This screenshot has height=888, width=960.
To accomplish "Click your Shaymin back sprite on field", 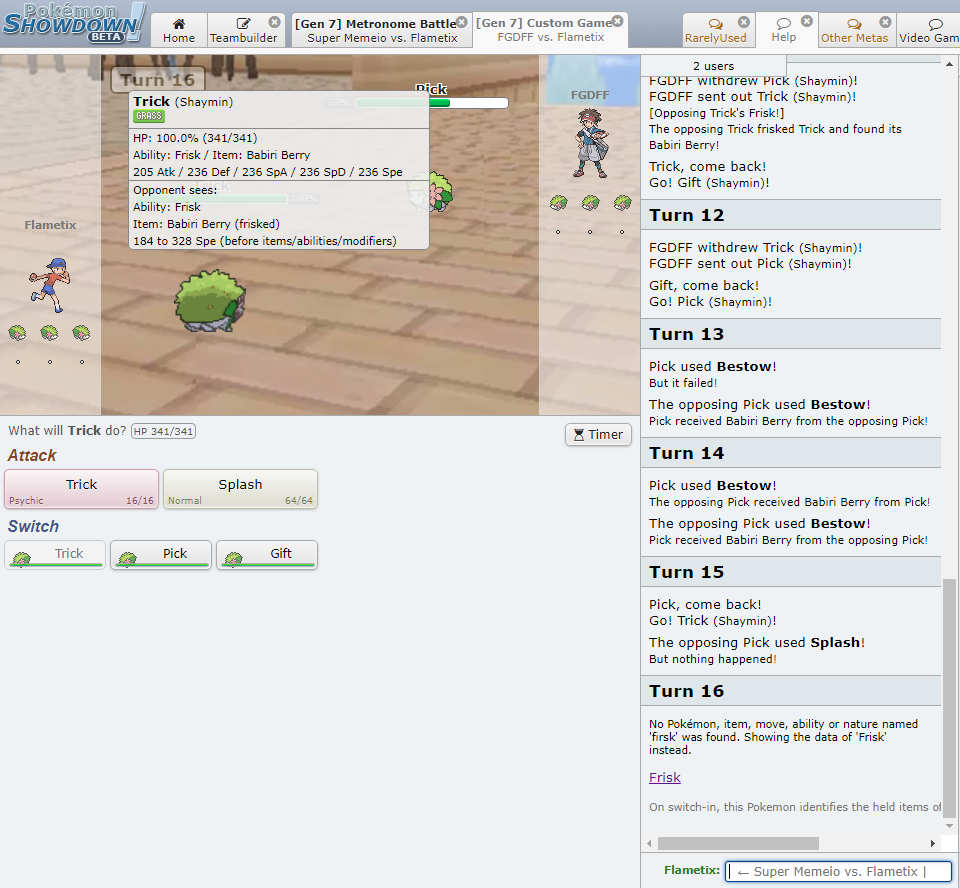I will pos(210,301).
